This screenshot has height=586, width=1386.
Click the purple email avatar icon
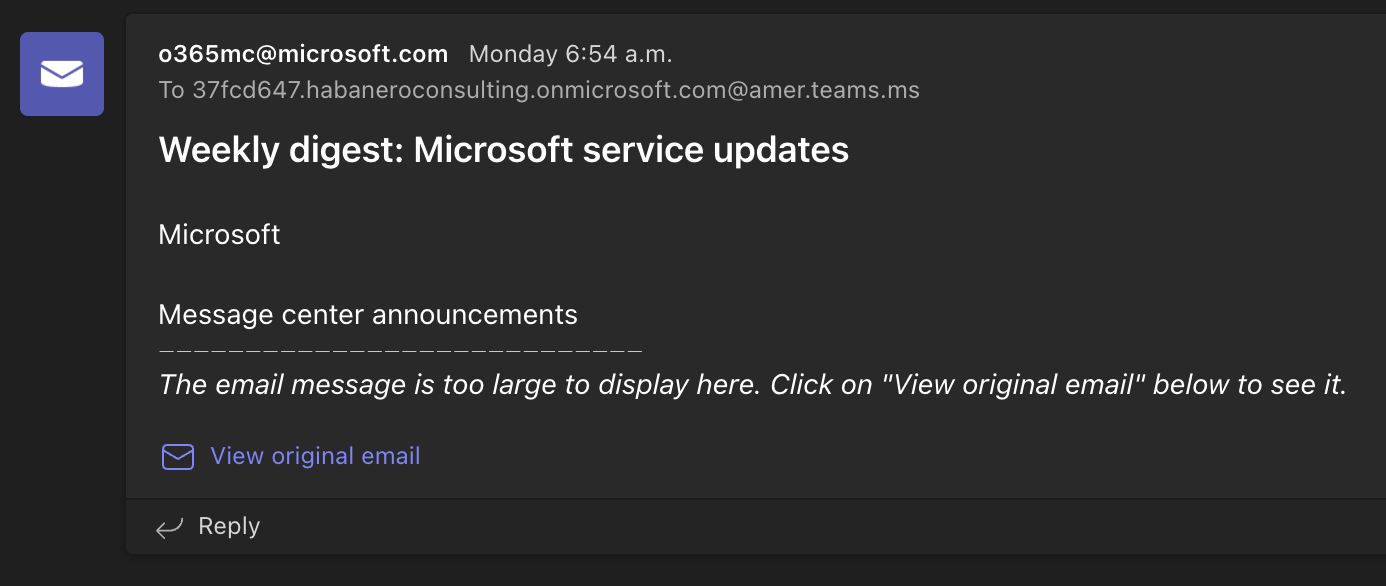pyautogui.click(x=62, y=74)
